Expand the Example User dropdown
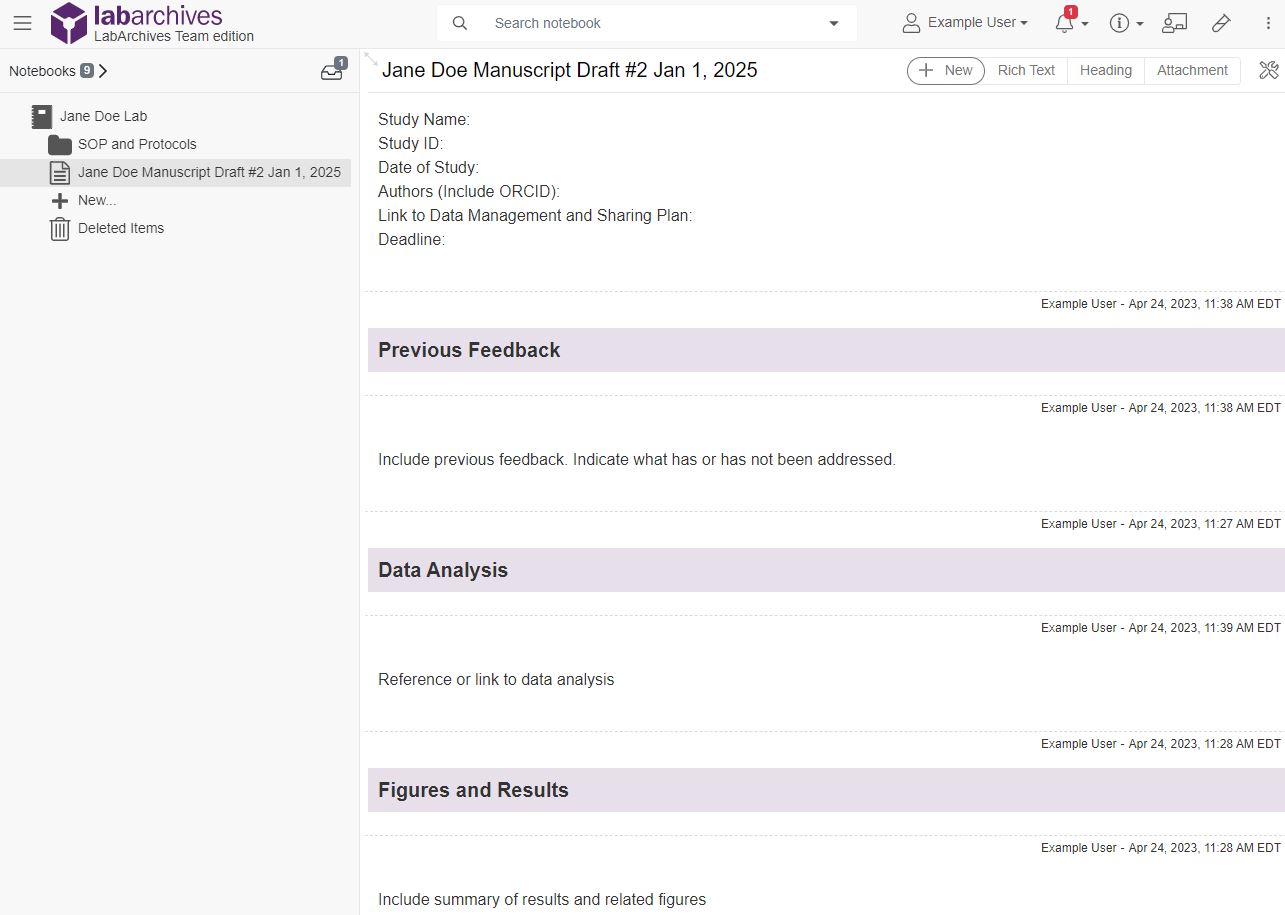1285x915 pixels. [x=963, y=22]
